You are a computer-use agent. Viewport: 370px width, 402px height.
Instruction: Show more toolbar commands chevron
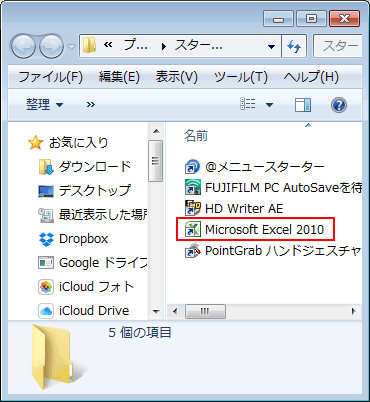click(91, 105)
